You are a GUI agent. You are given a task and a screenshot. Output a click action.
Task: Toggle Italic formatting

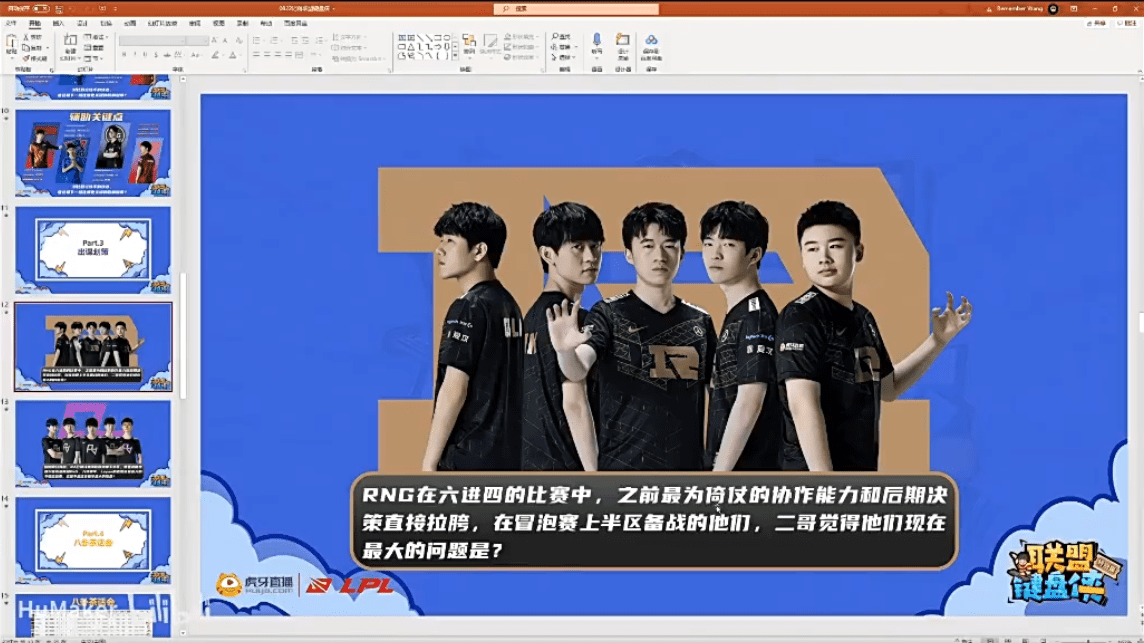[x=134, y=55]
